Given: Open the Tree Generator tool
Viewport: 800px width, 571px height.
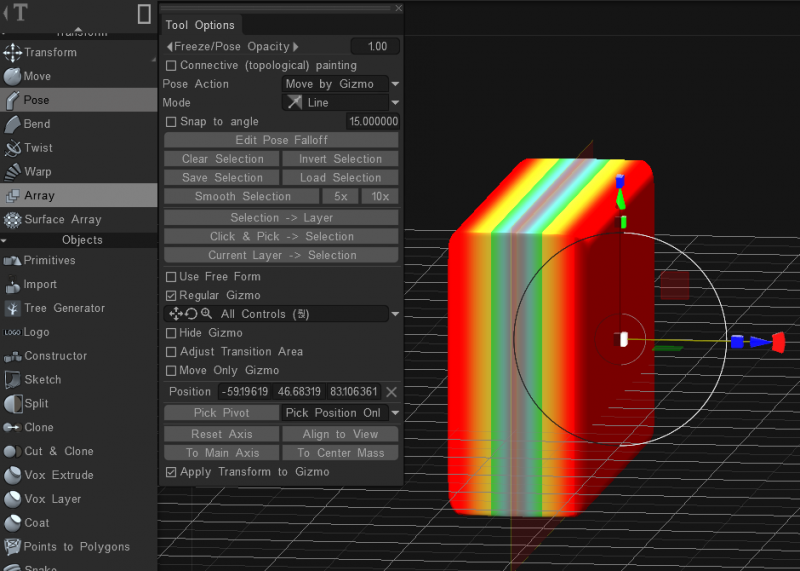Looking at the screenshot, I should [64, 308].
